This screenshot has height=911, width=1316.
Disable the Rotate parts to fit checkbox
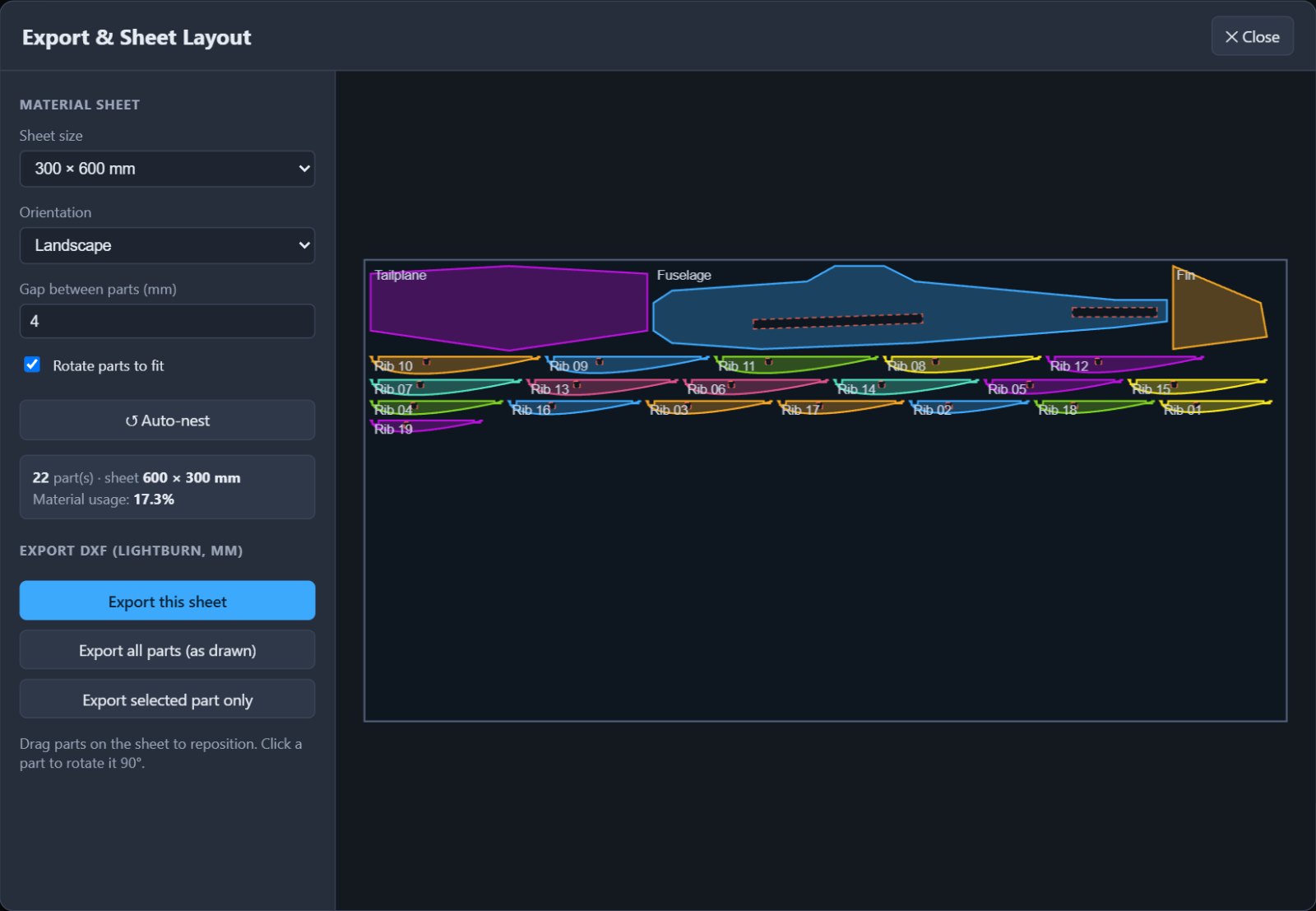coord(32,365)
